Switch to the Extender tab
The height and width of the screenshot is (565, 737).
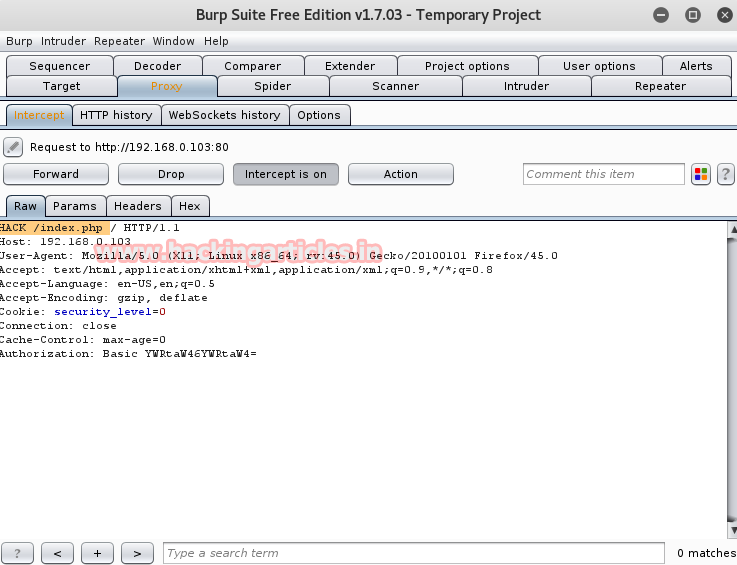coord(350,66)
